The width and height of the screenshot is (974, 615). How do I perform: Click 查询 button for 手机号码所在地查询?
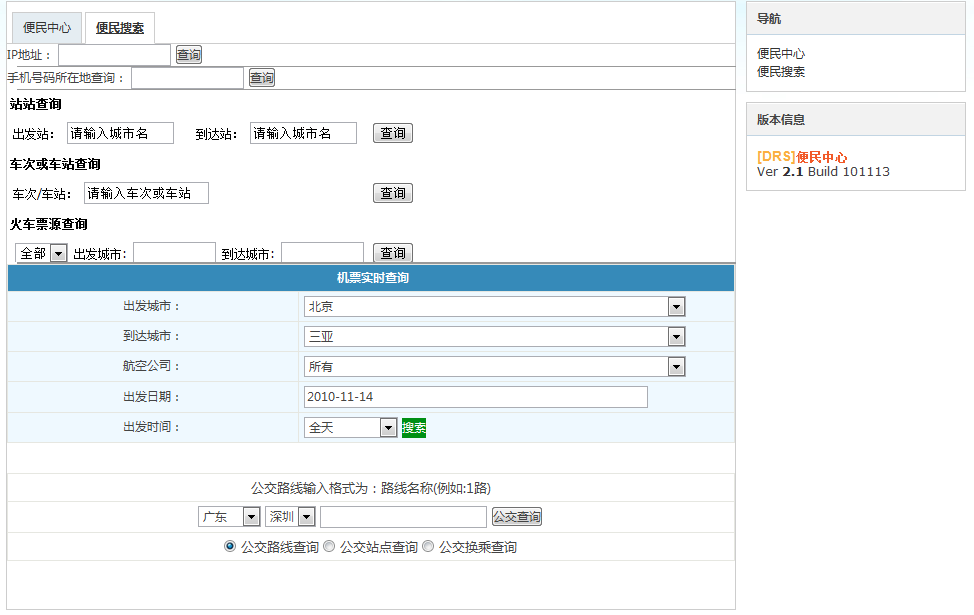click(x=262, y=78)
